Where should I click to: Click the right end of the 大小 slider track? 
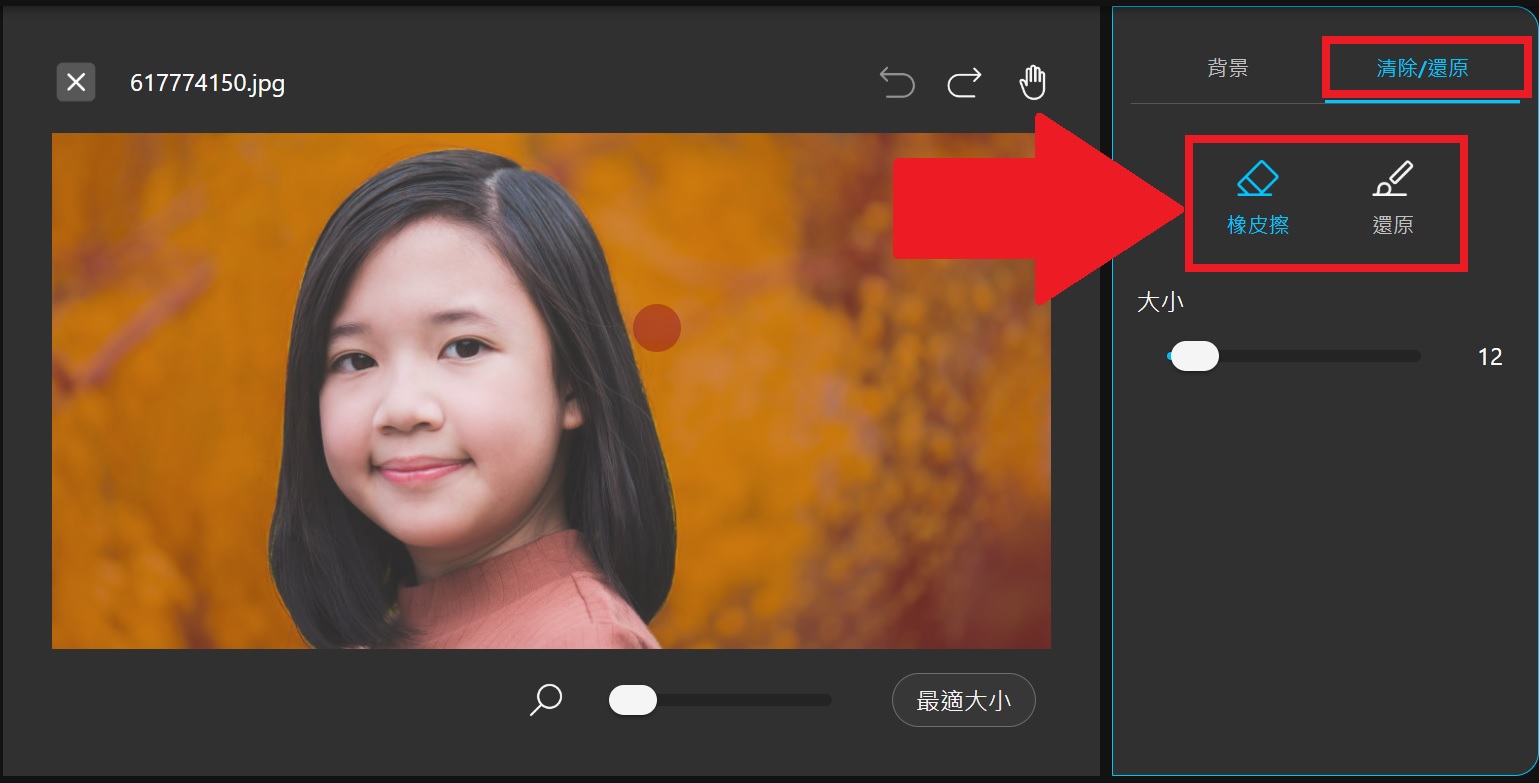pyautogui.click(x=1418, y=356)
